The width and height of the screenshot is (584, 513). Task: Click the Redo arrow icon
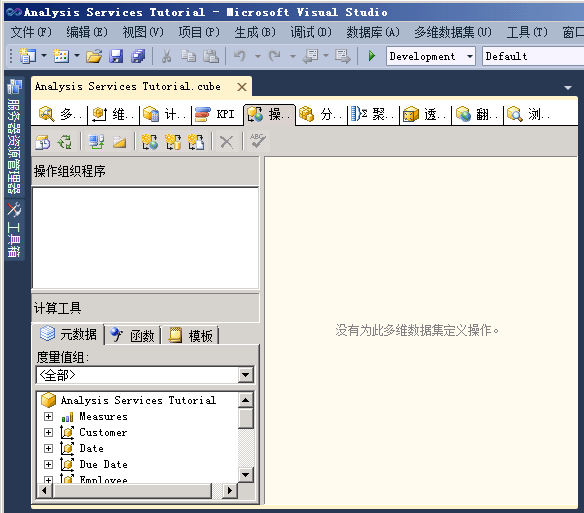click(x=275, y=56)
